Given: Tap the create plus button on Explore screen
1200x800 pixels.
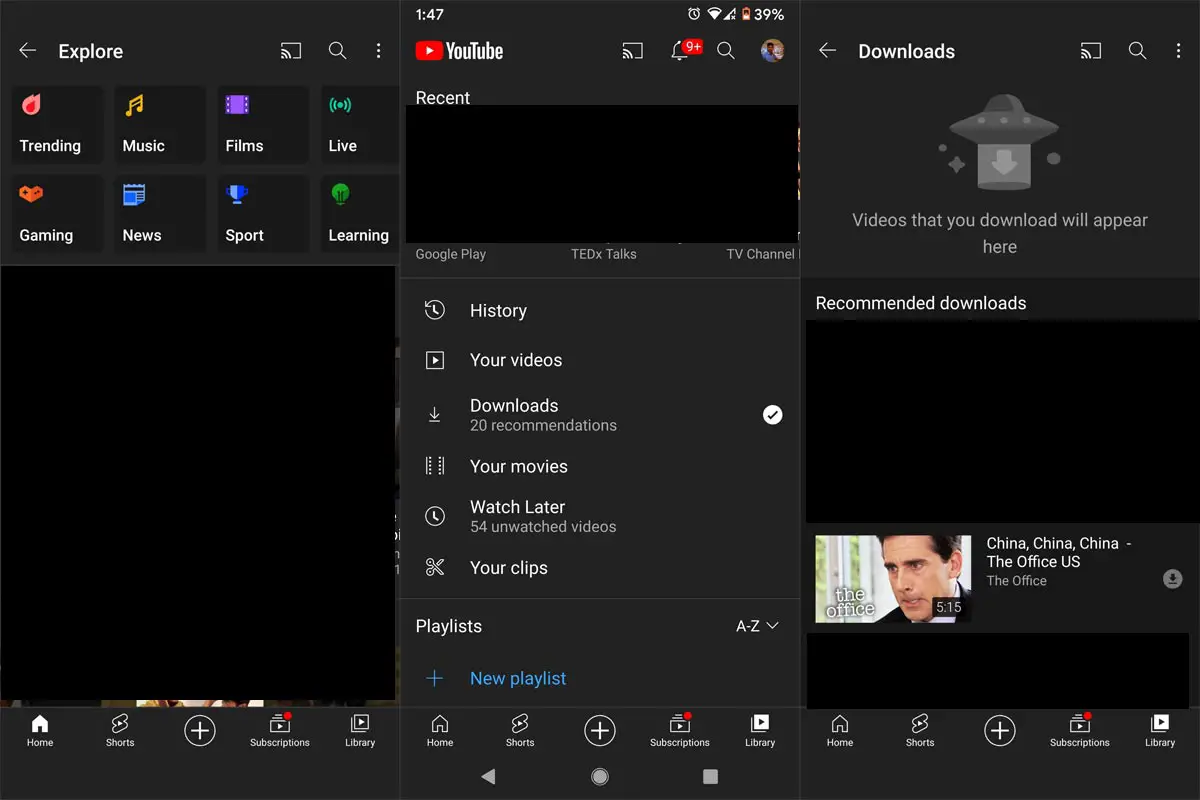Looking at the screenshot, I should pos(200,731).
